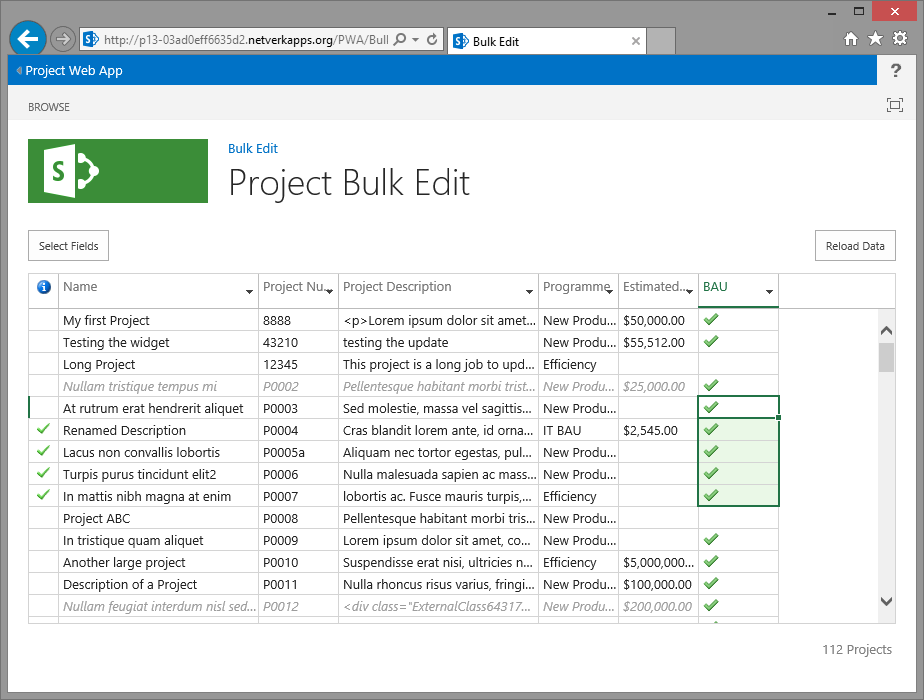The width and height of the screenshot is (924, 700).
Task: Click the browser back arrow button
Action: coord(28,39)
